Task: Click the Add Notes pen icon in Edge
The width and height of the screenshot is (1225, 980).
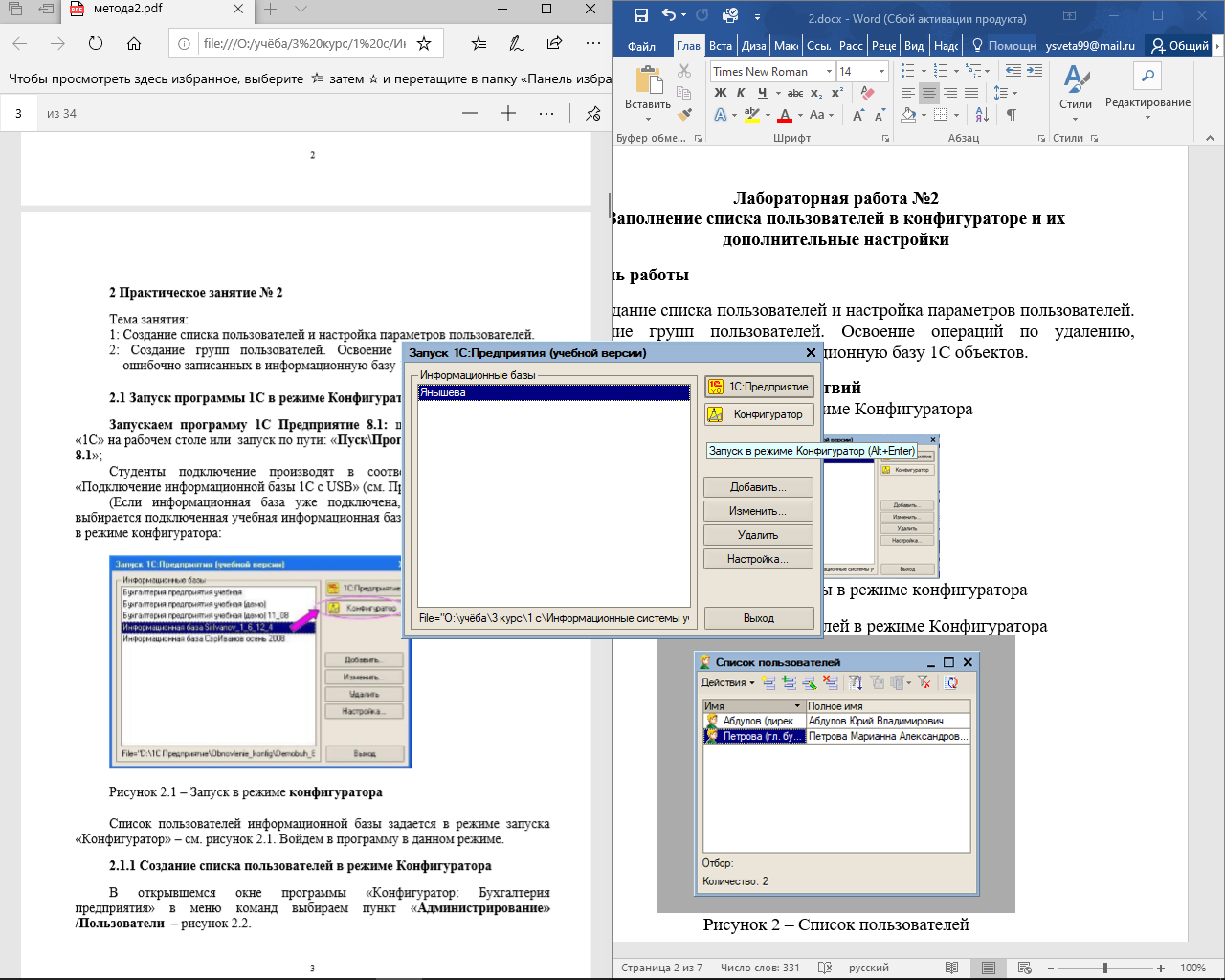Action: pyautogui.click(x=517, y=43)
